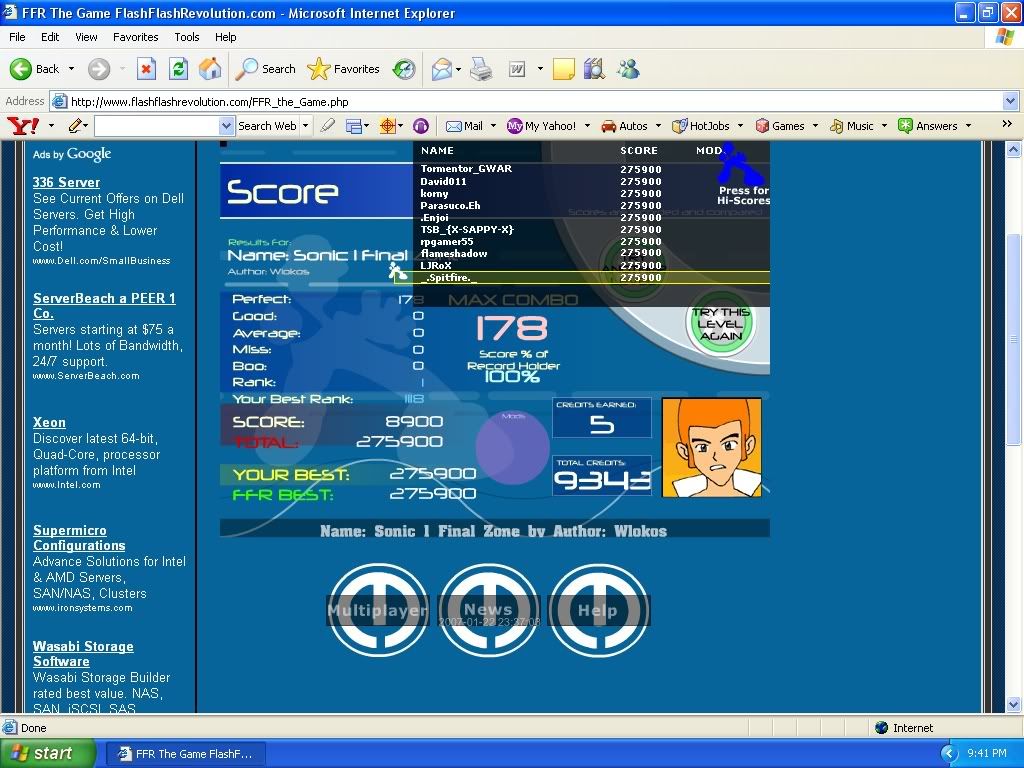Image resolution: width=1024 pixels, height=768 pixels.
Task: Click the orange-haired avatar picture
Action: coord(711,447)
